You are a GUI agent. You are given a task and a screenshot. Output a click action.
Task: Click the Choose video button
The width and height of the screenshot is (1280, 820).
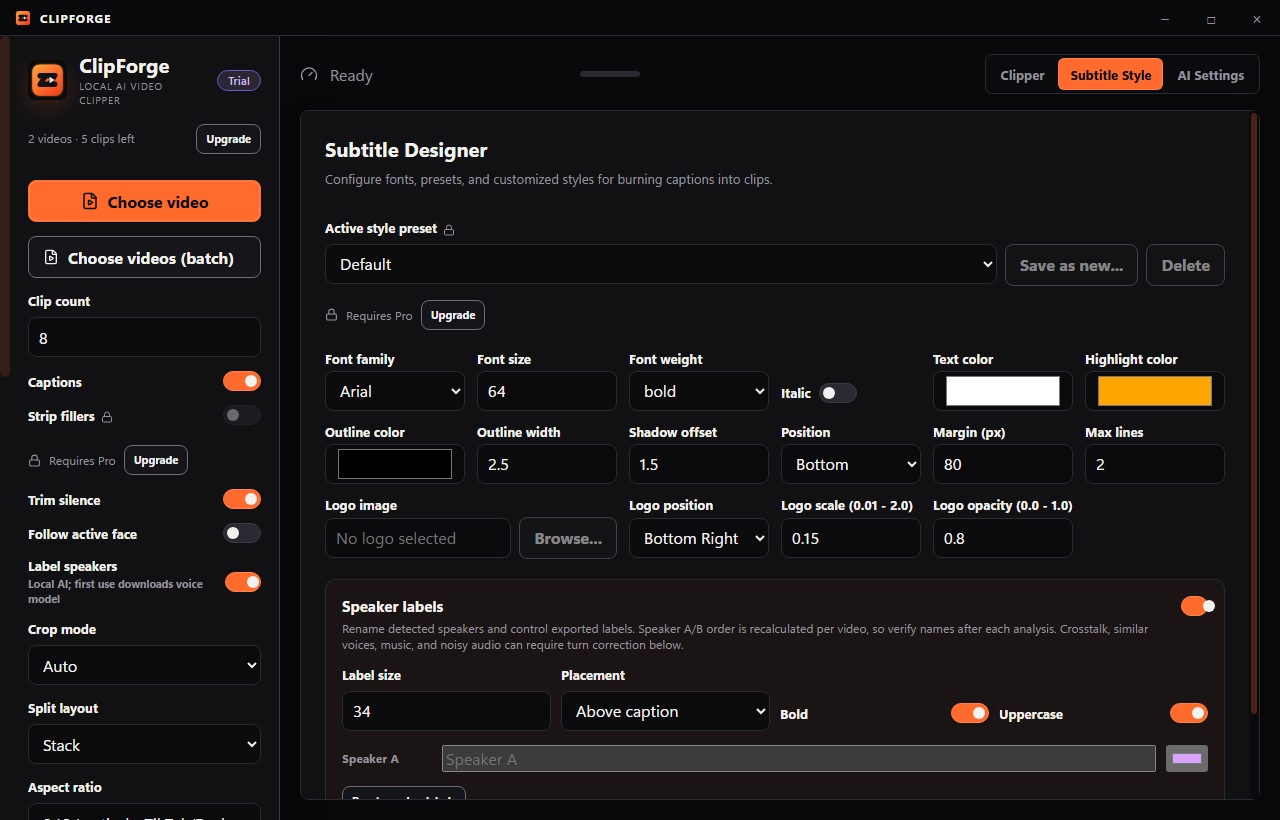pyautogui.click(x=144, y=201)
